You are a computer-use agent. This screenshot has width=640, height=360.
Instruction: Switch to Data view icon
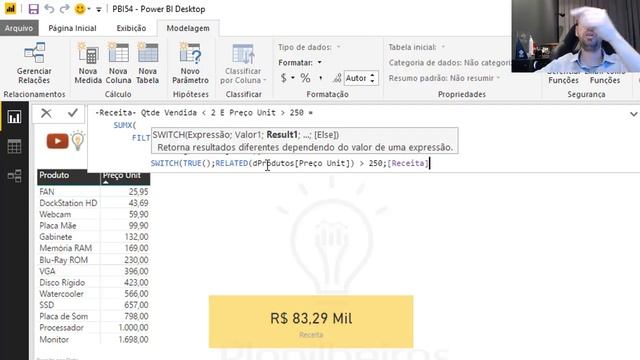(14, 147)
